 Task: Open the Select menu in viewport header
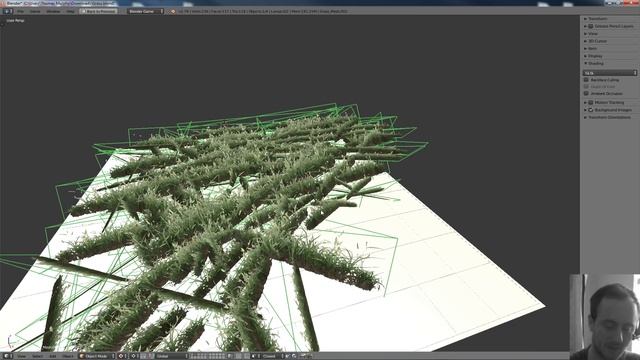[x=38, y=356]
